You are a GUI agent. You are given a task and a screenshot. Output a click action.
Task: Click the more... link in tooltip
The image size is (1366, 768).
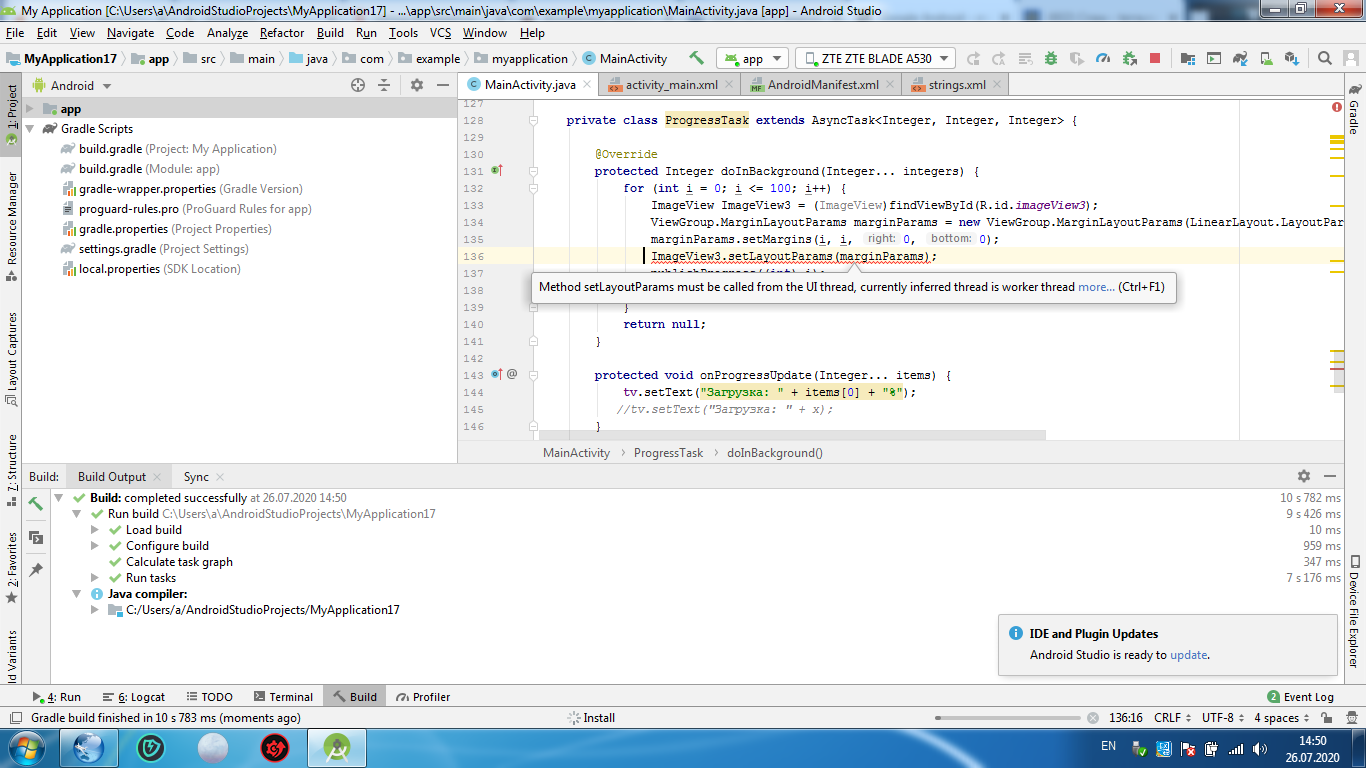tap(1096, 287)
